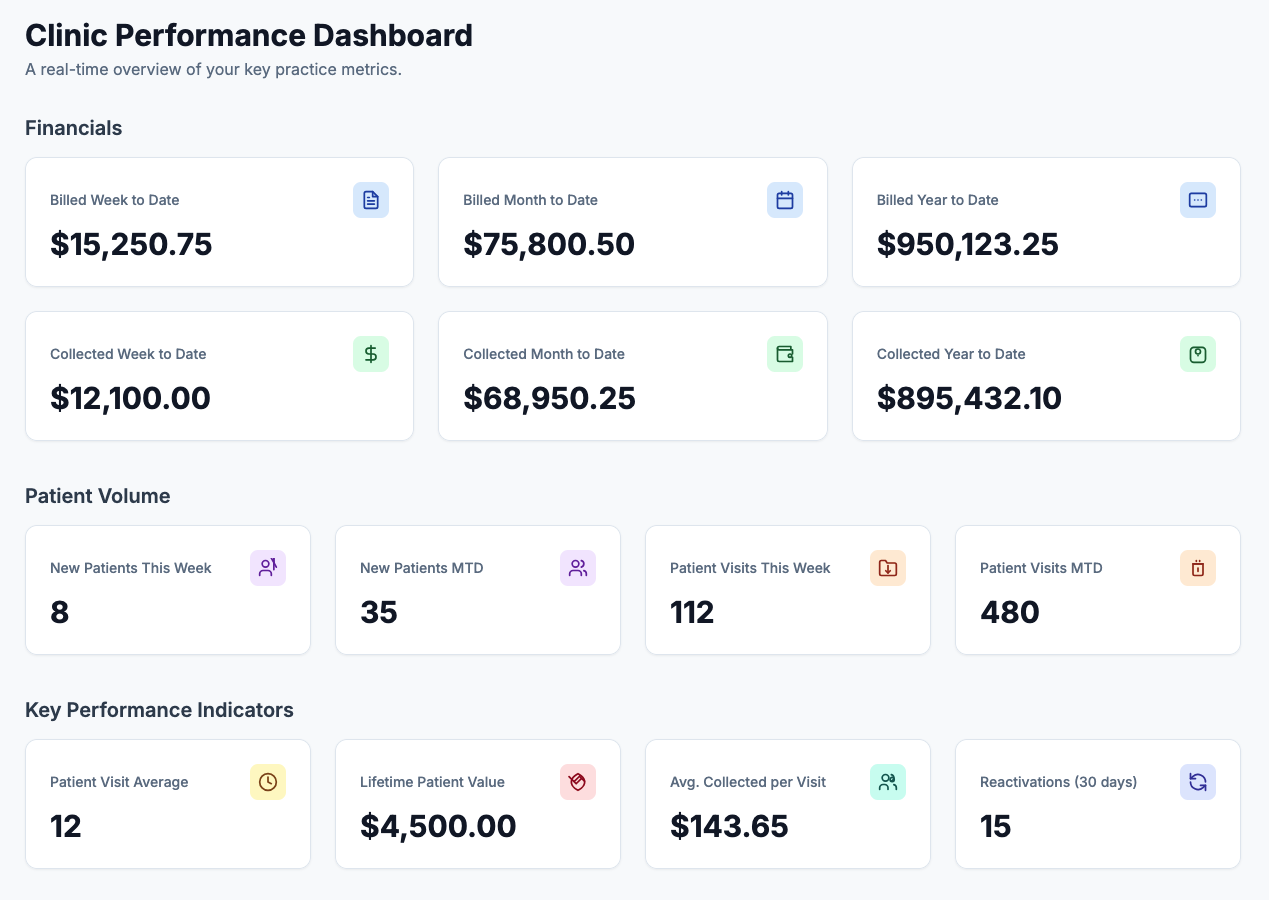
Task: Click the red icon on Lifetime Patient Value
Action: click(x=578, y=782)
